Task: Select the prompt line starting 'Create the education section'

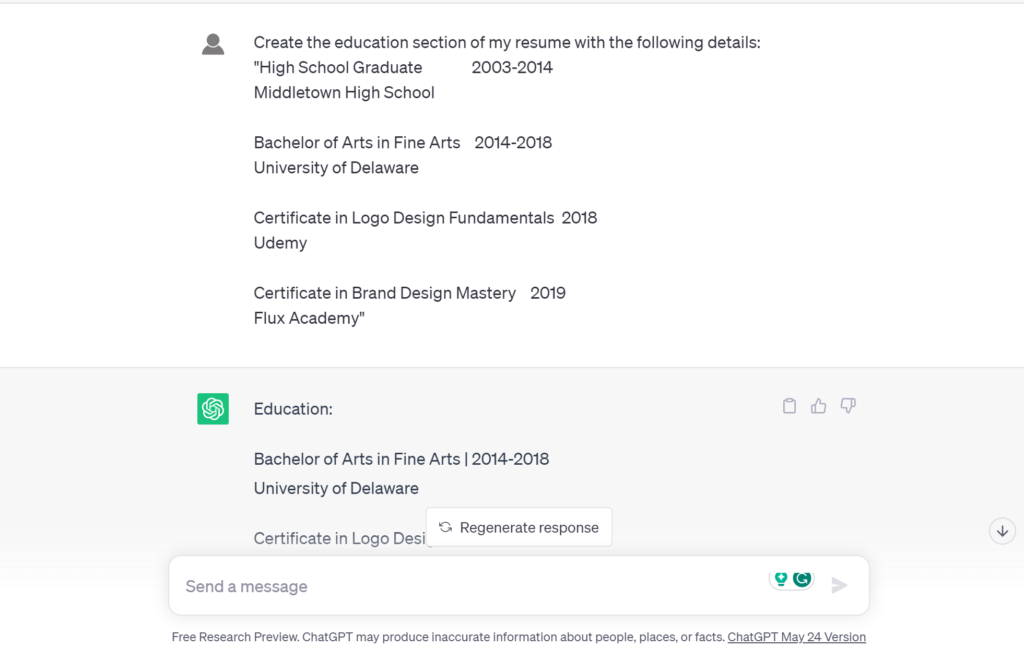Action: [x=507, y=42]
